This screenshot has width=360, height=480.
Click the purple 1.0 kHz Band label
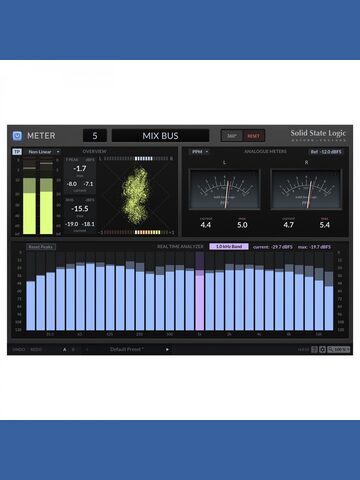[229, 247]
